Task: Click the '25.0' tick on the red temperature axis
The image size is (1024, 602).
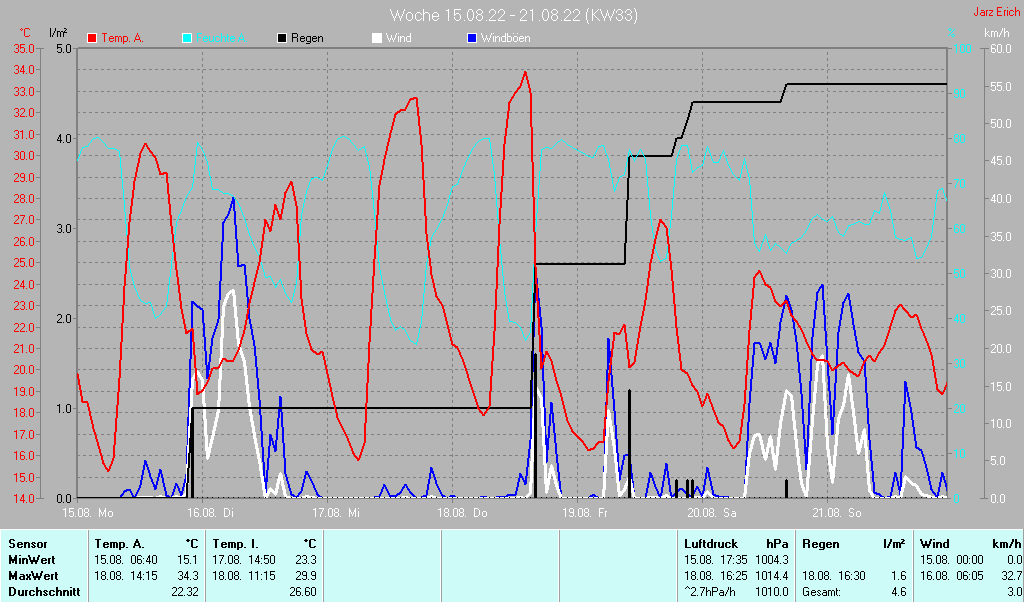Action: 24,263
